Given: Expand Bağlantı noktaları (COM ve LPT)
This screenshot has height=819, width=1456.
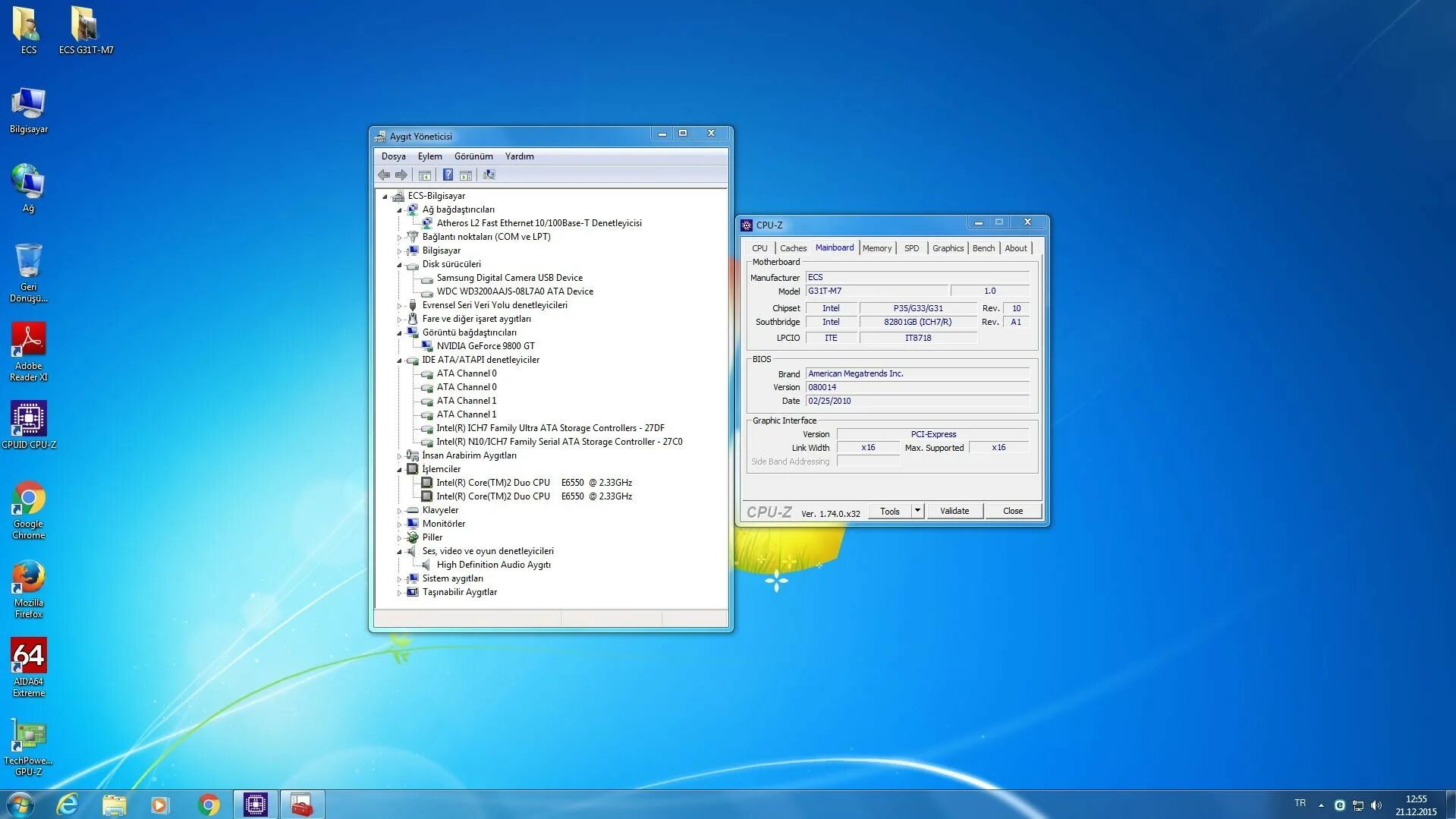Looking at the screenshot, I should (399, 238).
